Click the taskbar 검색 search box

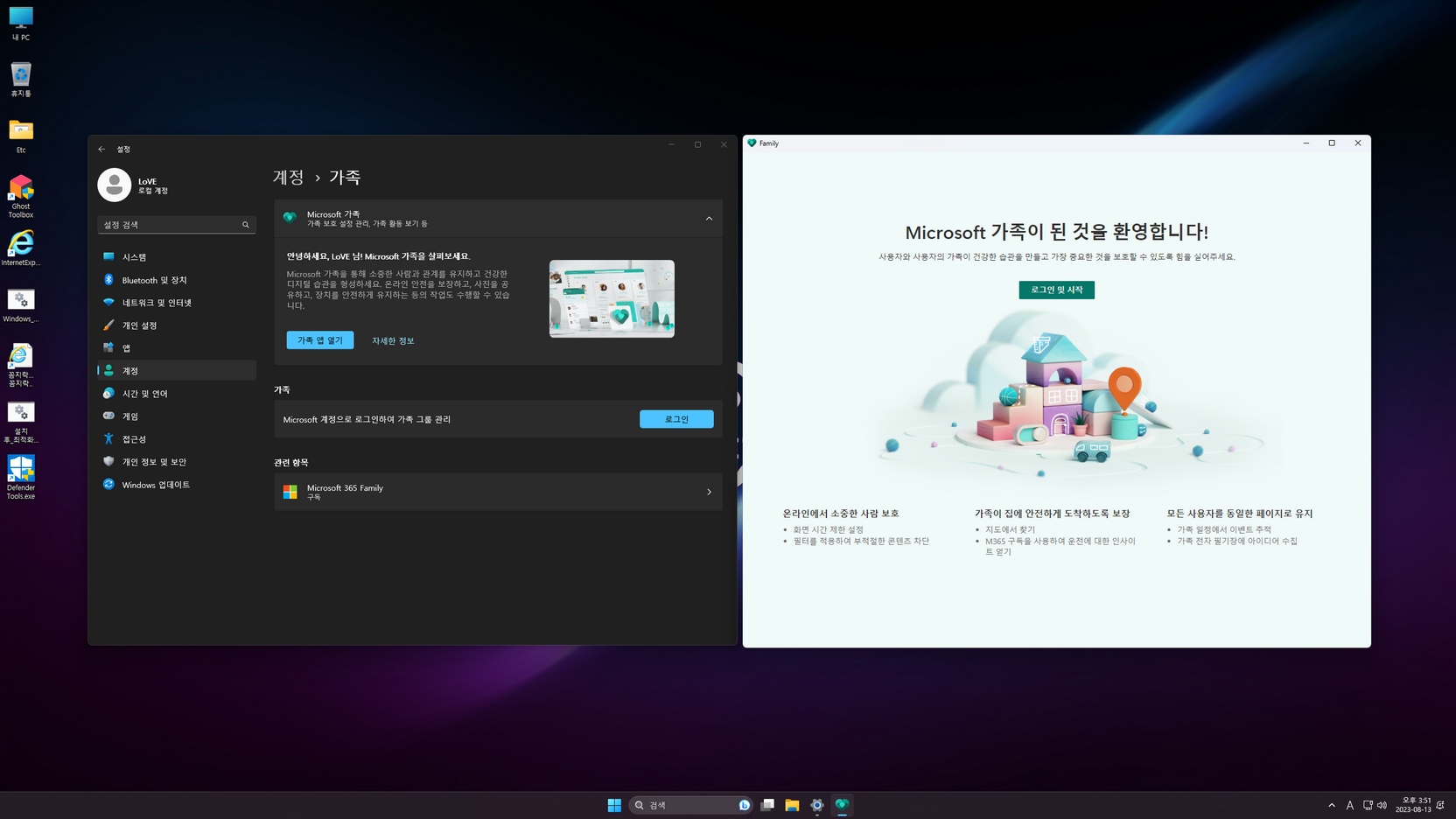[691, 805]
